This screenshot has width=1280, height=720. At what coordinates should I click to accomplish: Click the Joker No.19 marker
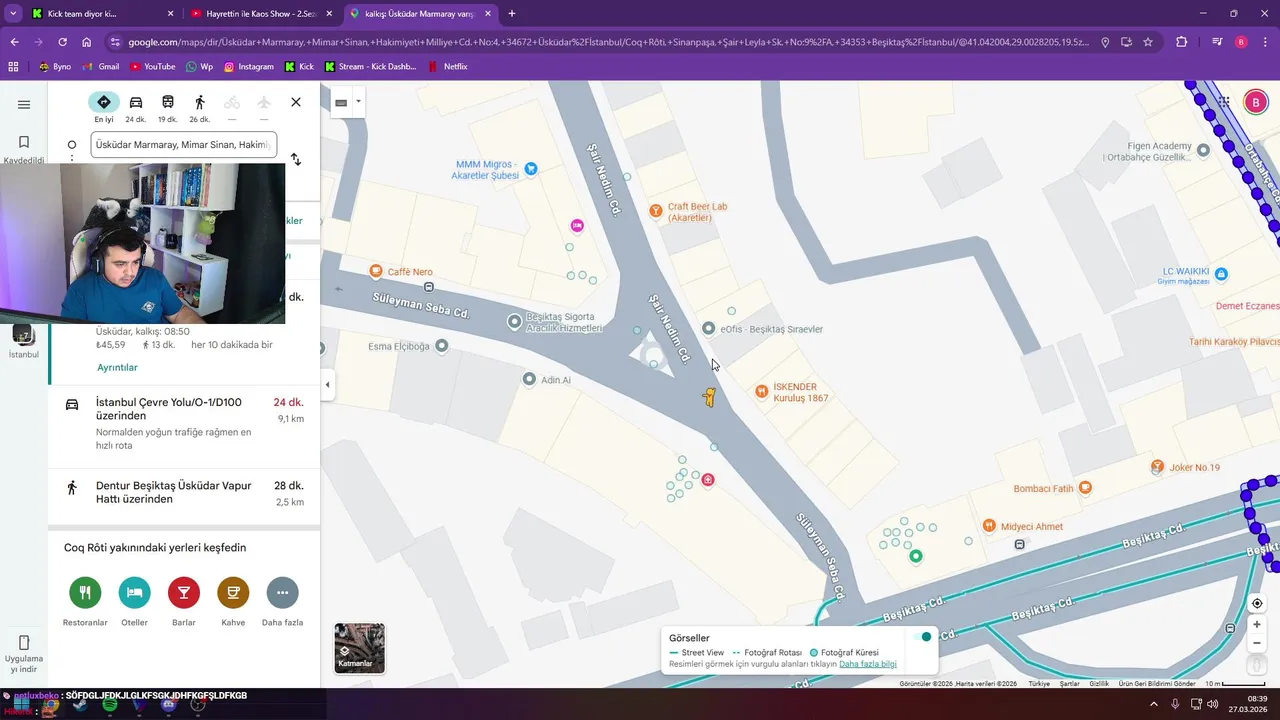coord(1157,466)
